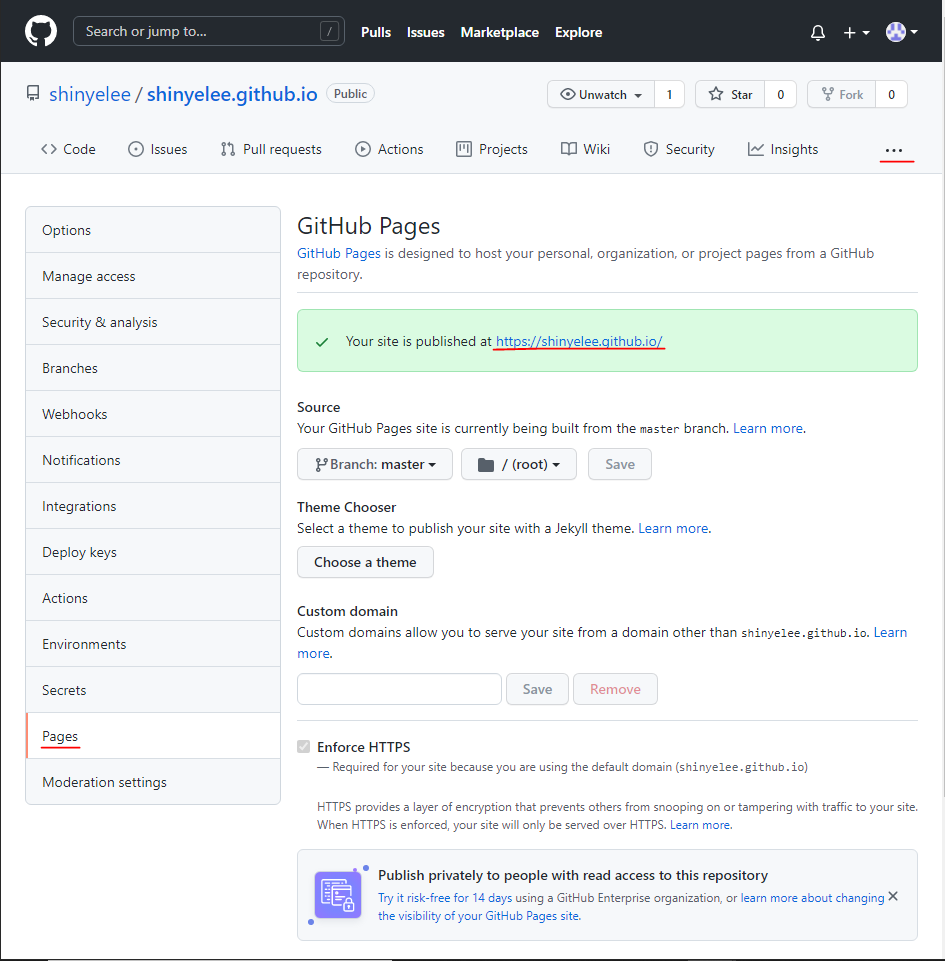Click the repository book icon beside shinyelee
This screenshot has width=945, height=961.
[32, 94]
